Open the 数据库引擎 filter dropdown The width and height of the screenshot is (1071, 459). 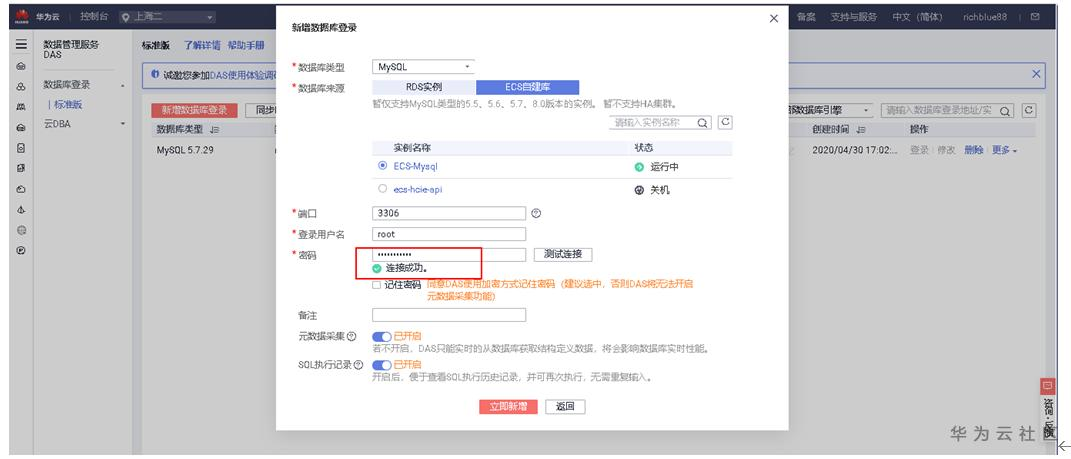831,110
